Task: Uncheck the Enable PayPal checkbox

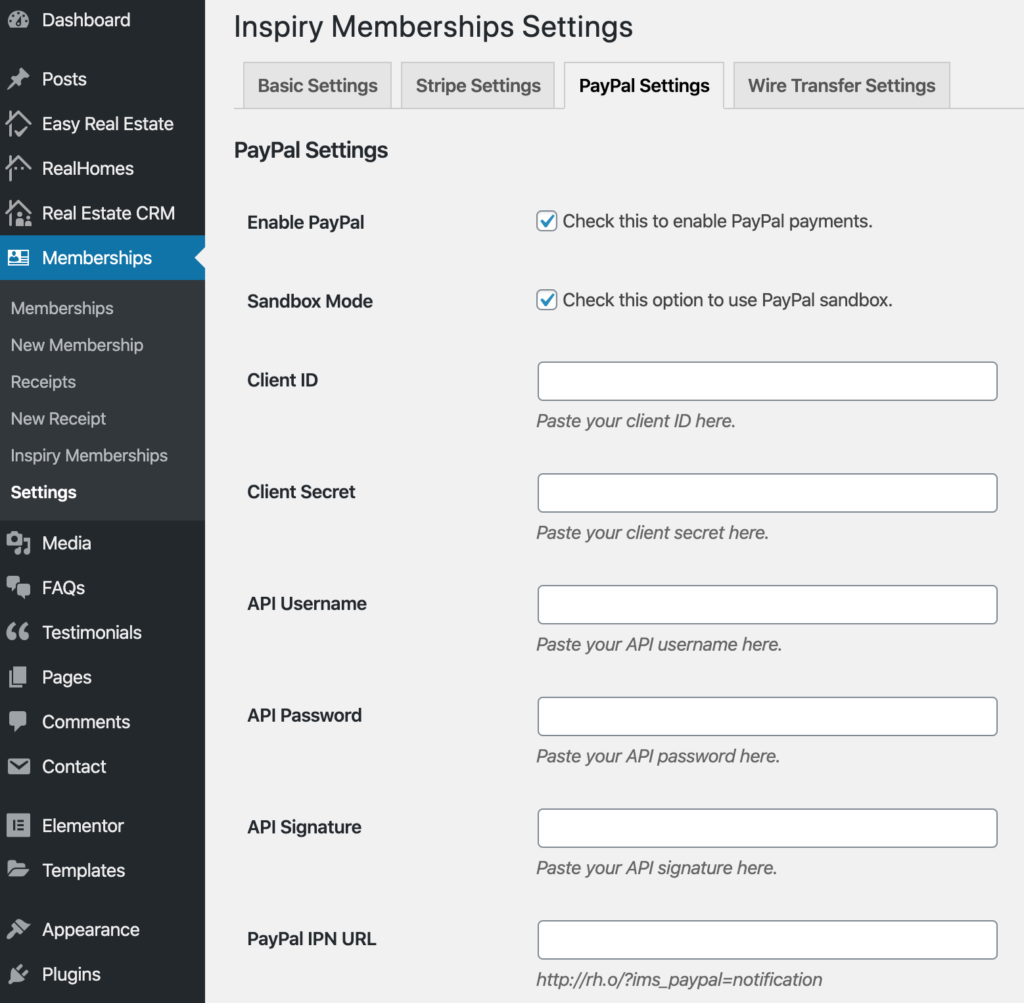Action: [547, 222]
